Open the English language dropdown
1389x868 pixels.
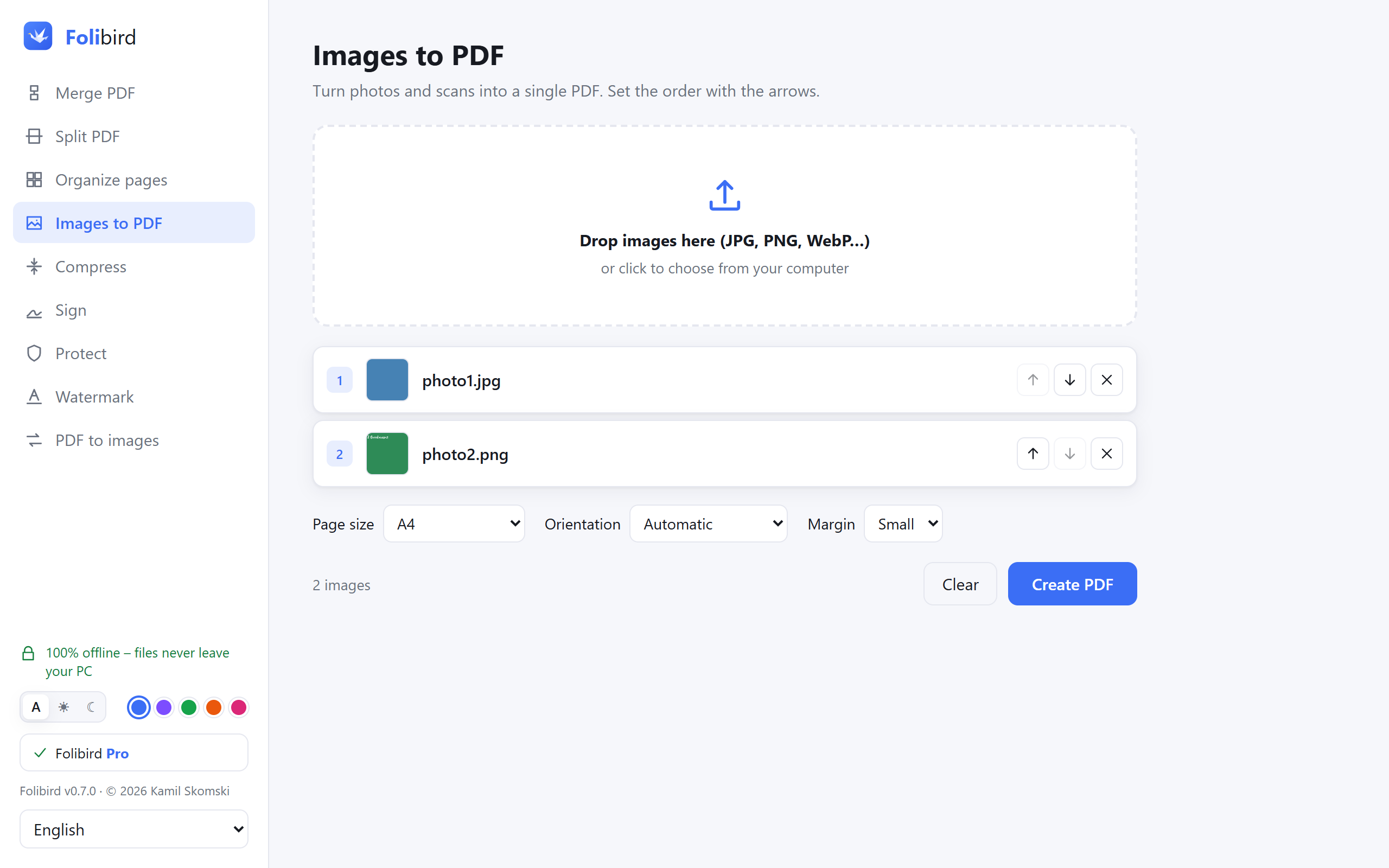pyautogui.click(x=133, y=829)
